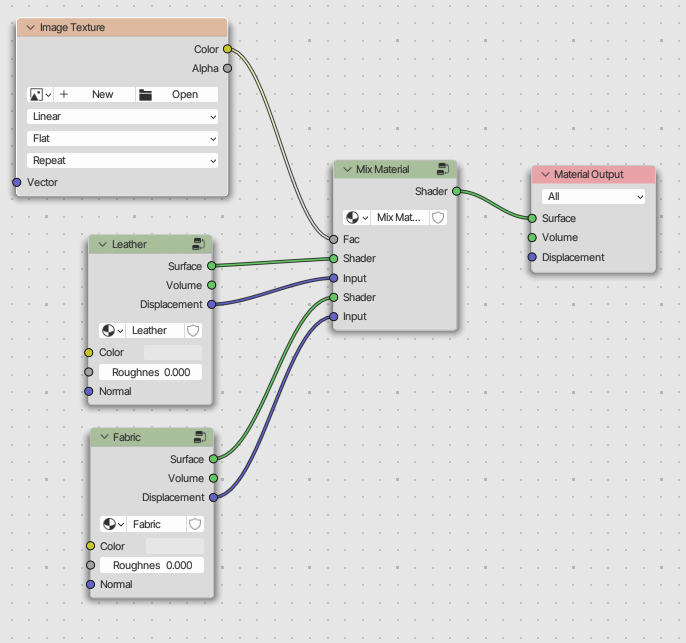Open the Repeat extension dropdown
This screenshot has height=643, width=686.
122,161
